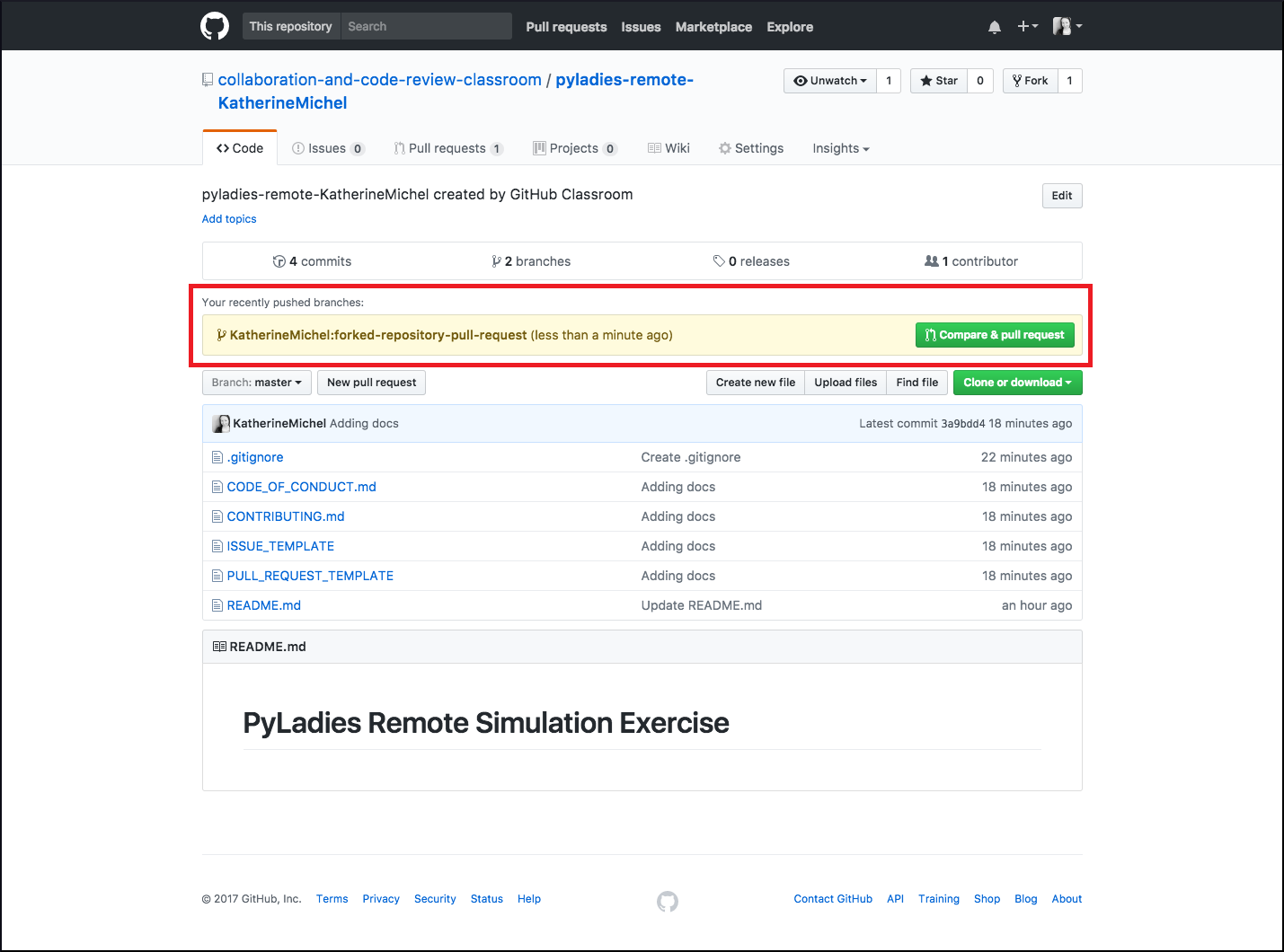Open the fork count 1

pos(1070,81)
